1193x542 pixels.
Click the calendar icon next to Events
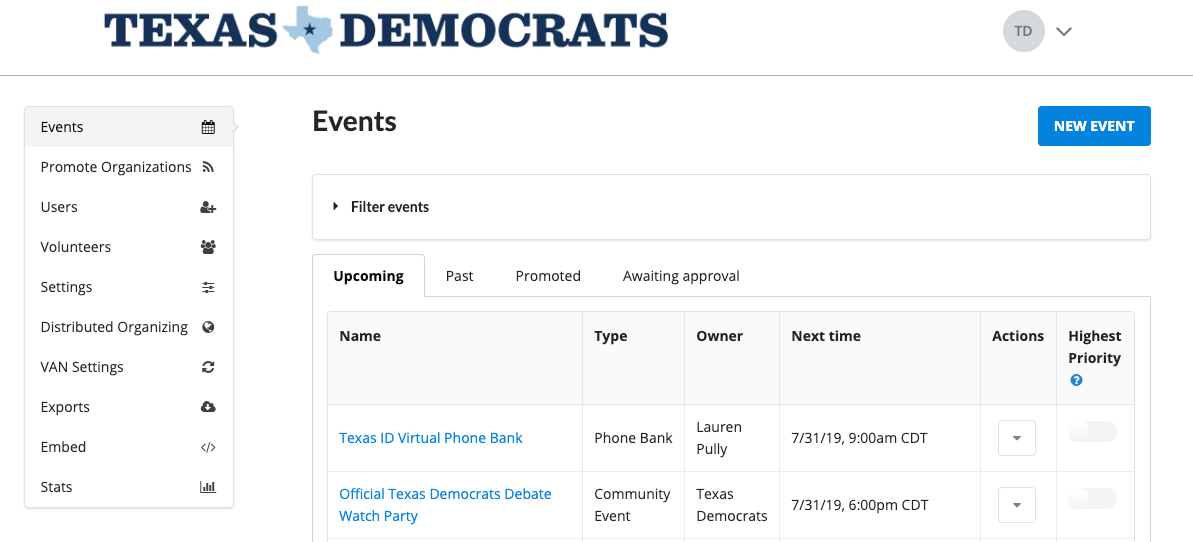(x=208, y=127)
